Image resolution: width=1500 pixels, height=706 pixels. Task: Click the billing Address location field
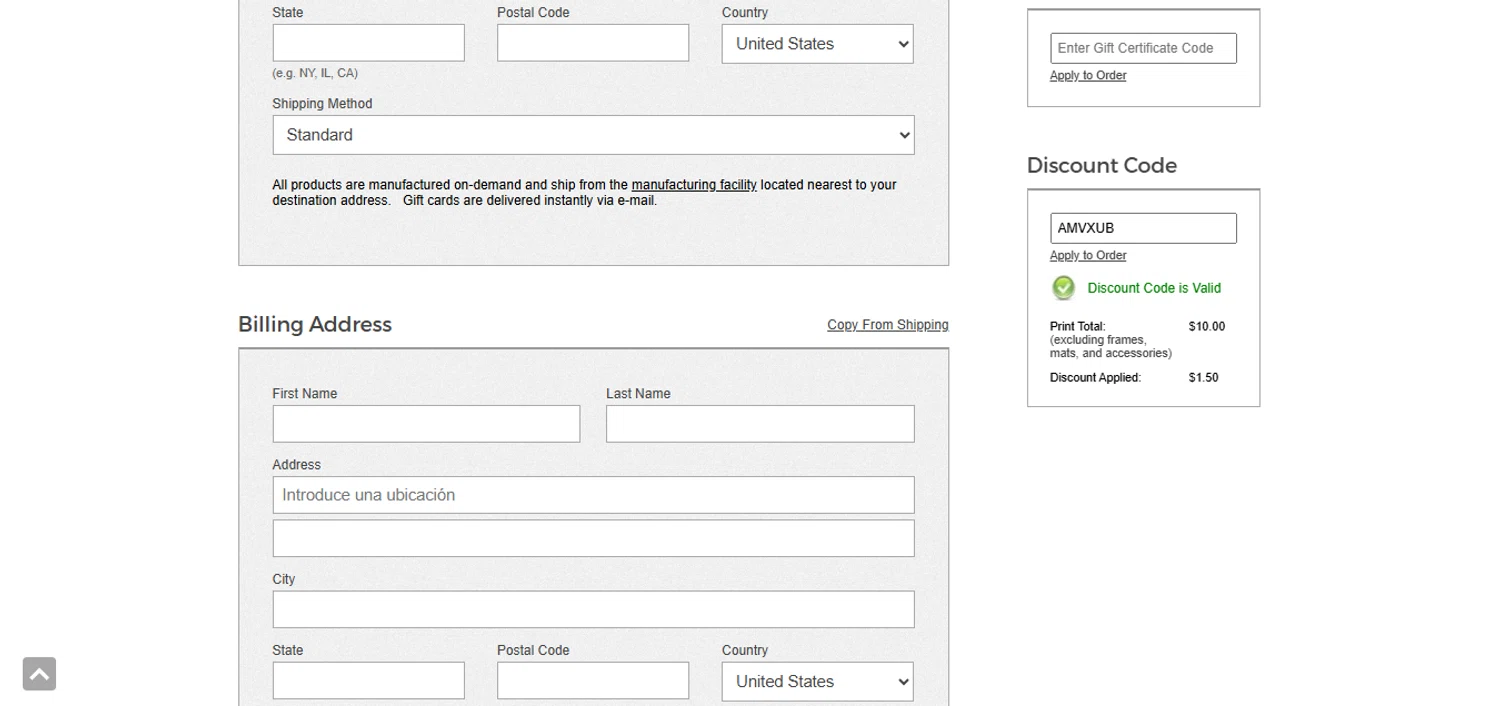click(x=593, y=495)
